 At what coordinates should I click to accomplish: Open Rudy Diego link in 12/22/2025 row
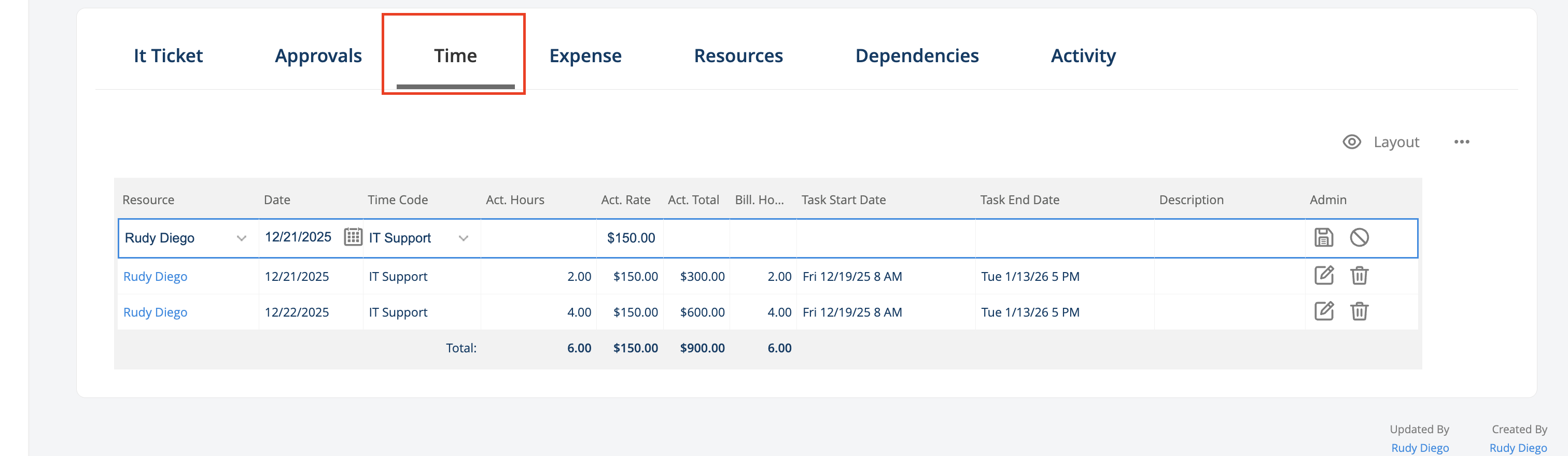coord(155,312)
